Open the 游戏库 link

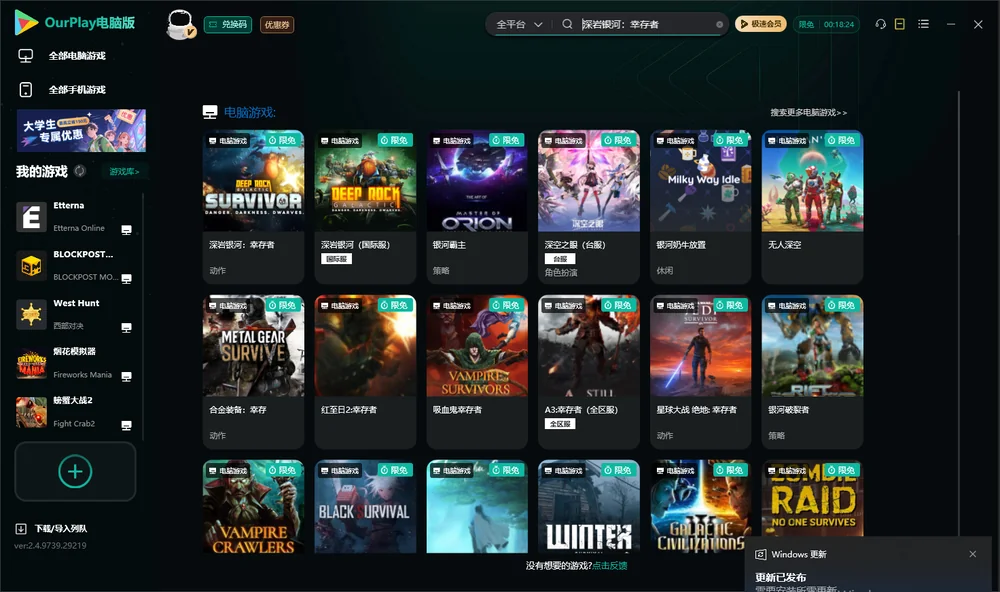tap(124, 172)
